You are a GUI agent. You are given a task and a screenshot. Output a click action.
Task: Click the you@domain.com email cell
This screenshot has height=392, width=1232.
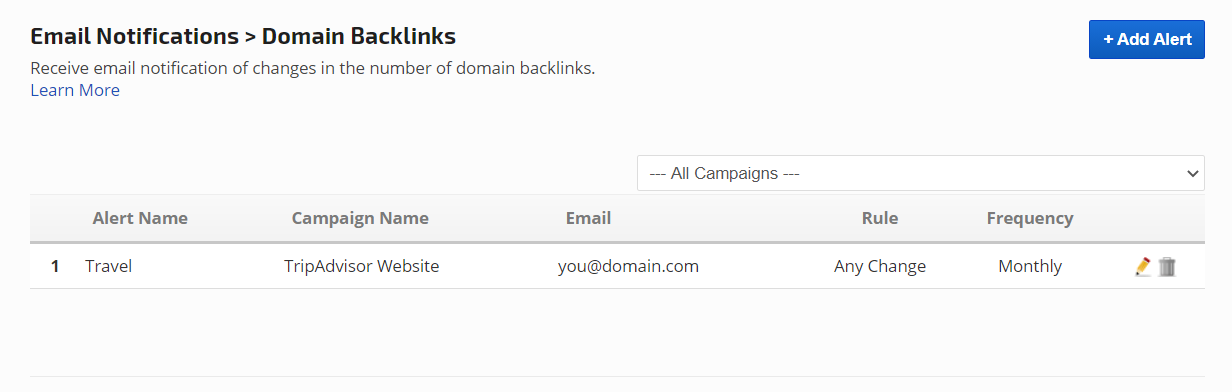click(x=628, y=267)
